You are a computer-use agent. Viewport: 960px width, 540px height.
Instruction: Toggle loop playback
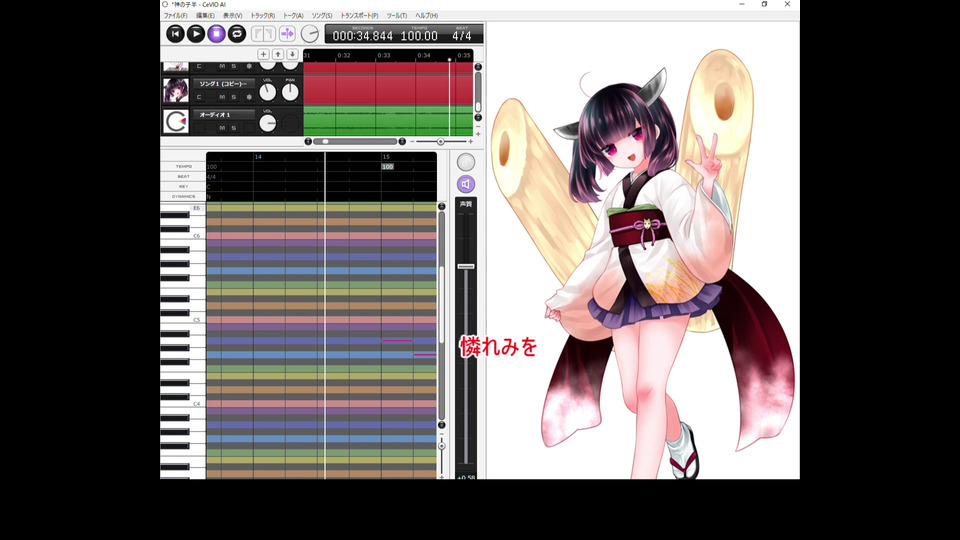tap(237, 34)
